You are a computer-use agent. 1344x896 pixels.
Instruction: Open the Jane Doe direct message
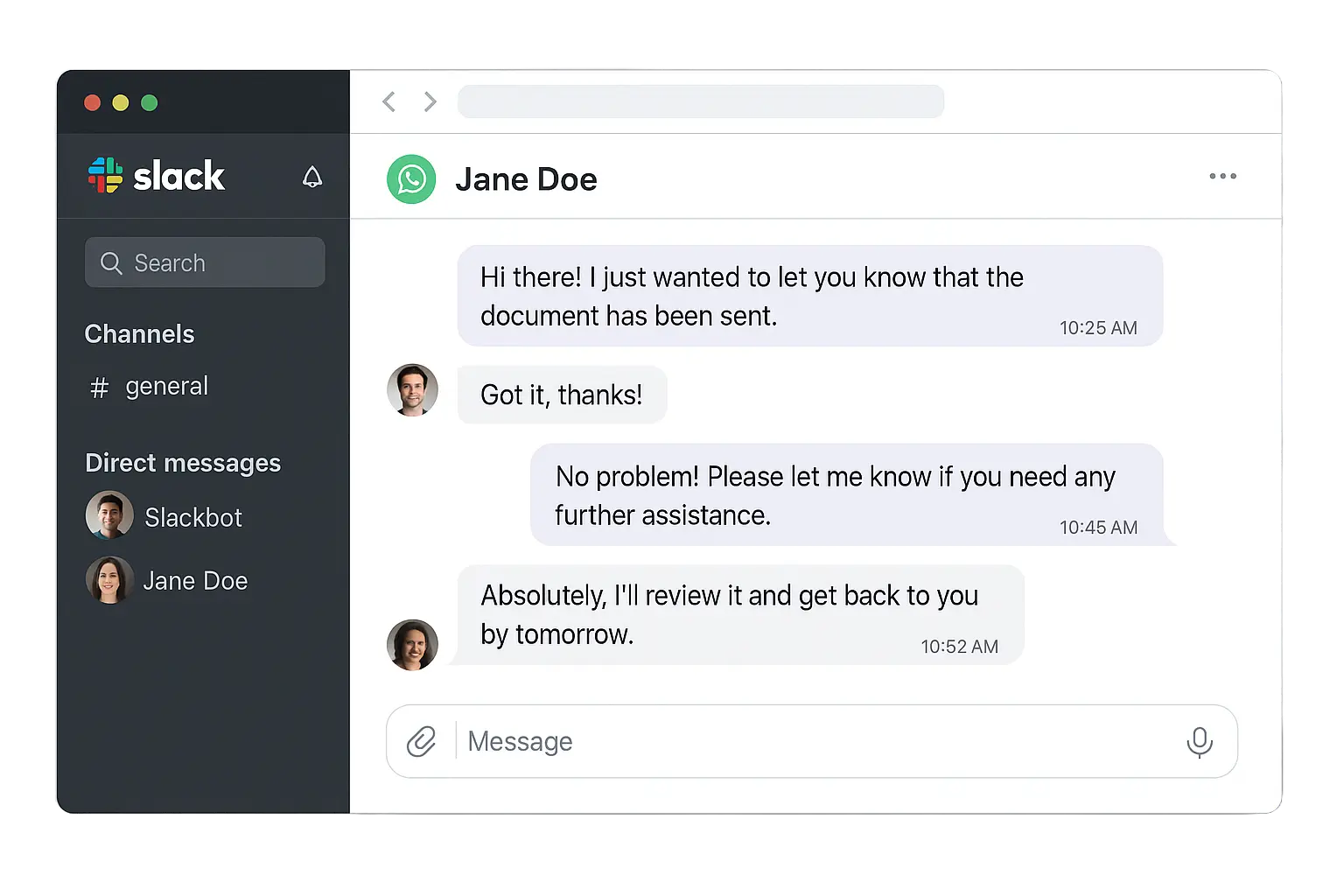tap(196, 580)
